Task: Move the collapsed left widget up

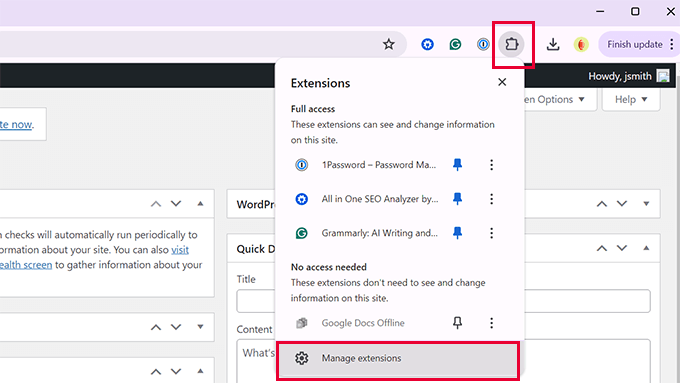Action: [156, 327]
